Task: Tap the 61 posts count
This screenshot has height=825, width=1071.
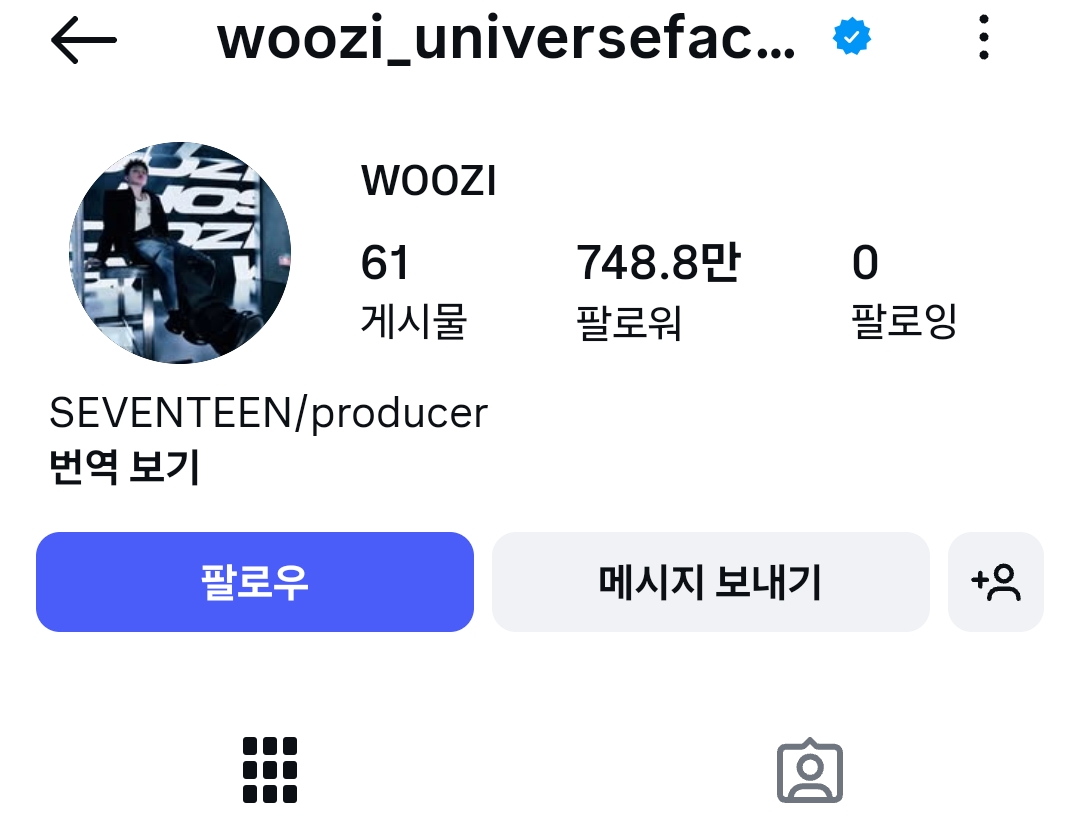Action: click(x=385, y=262)
